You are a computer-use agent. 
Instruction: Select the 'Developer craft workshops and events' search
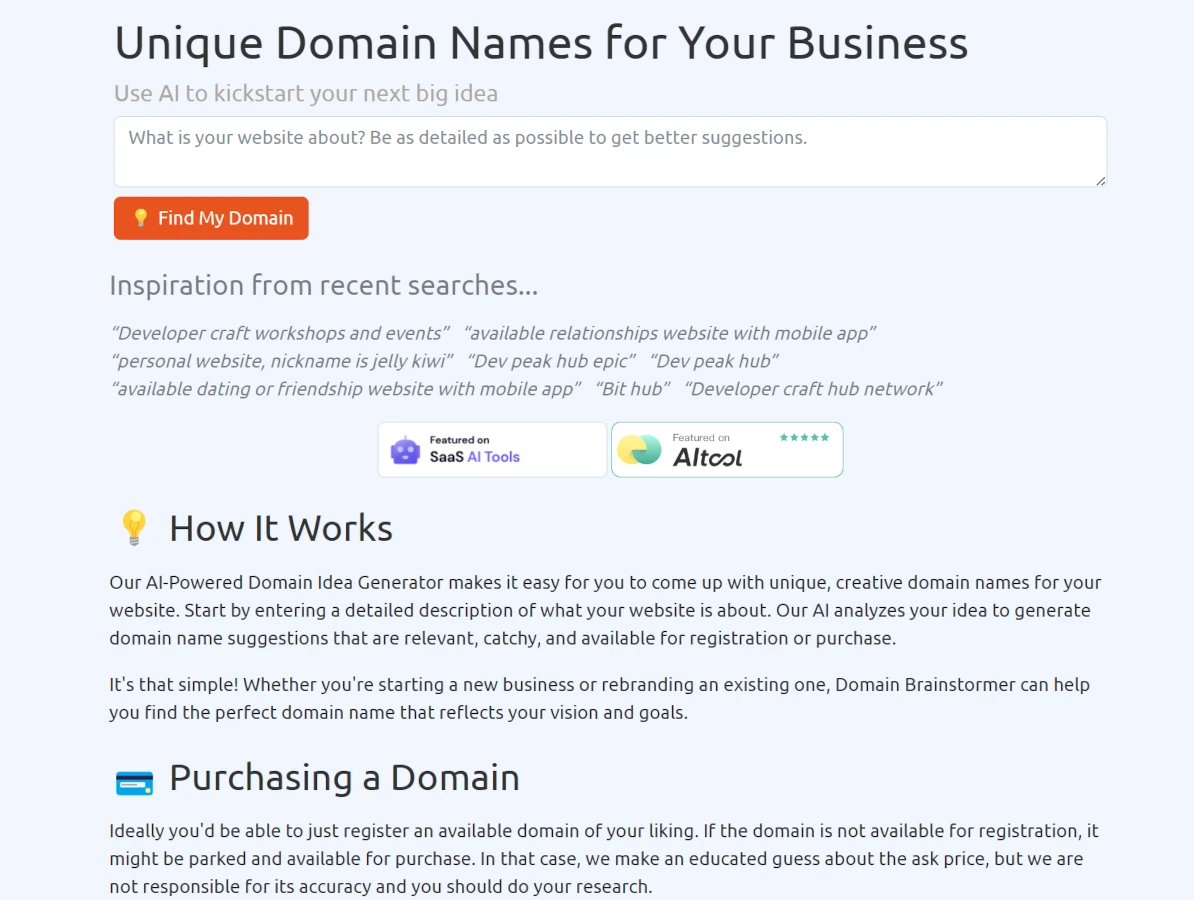(x=280, y=333)
